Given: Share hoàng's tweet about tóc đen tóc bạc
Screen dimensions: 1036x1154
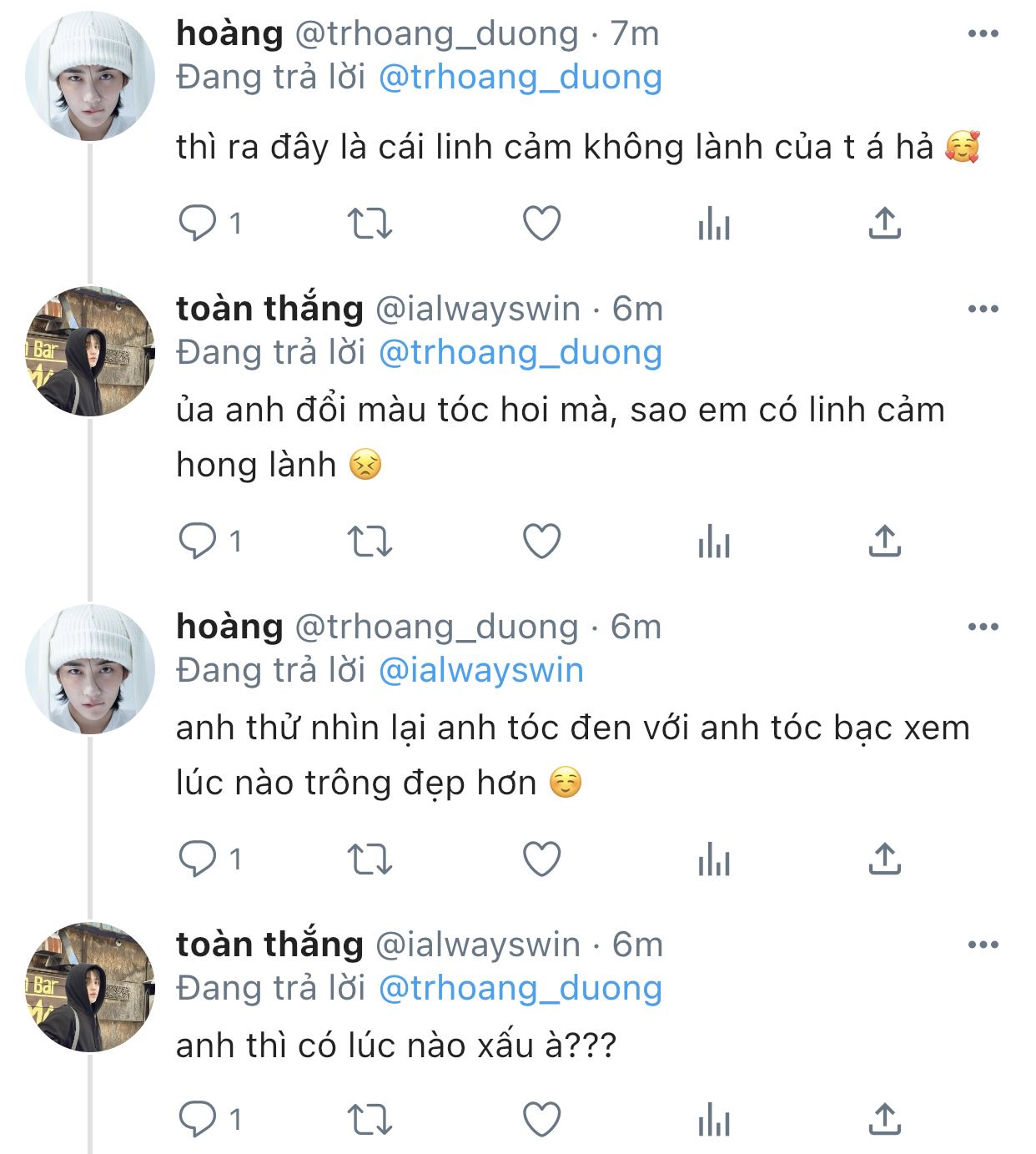Looking at the screenshot, I should pos(884,859).
